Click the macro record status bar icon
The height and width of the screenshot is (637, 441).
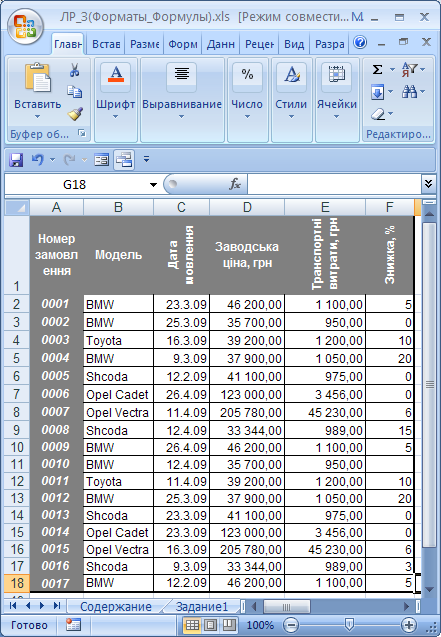coord(74,624)
